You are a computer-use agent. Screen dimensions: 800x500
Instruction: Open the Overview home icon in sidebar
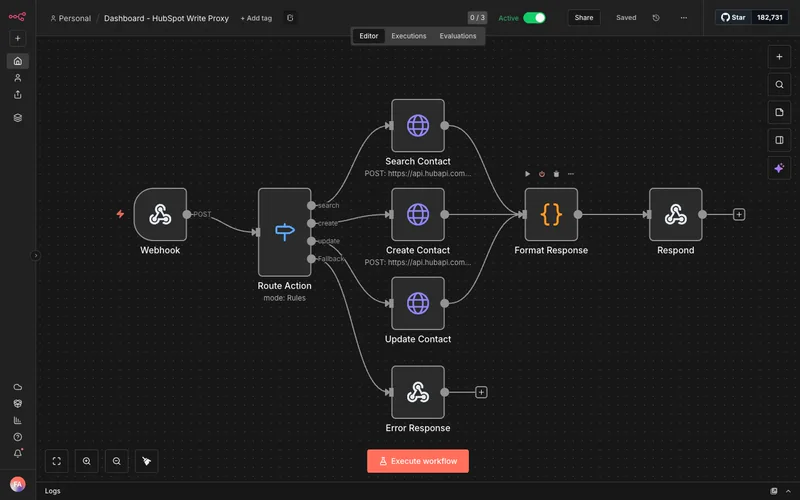(x=18, y=61)
